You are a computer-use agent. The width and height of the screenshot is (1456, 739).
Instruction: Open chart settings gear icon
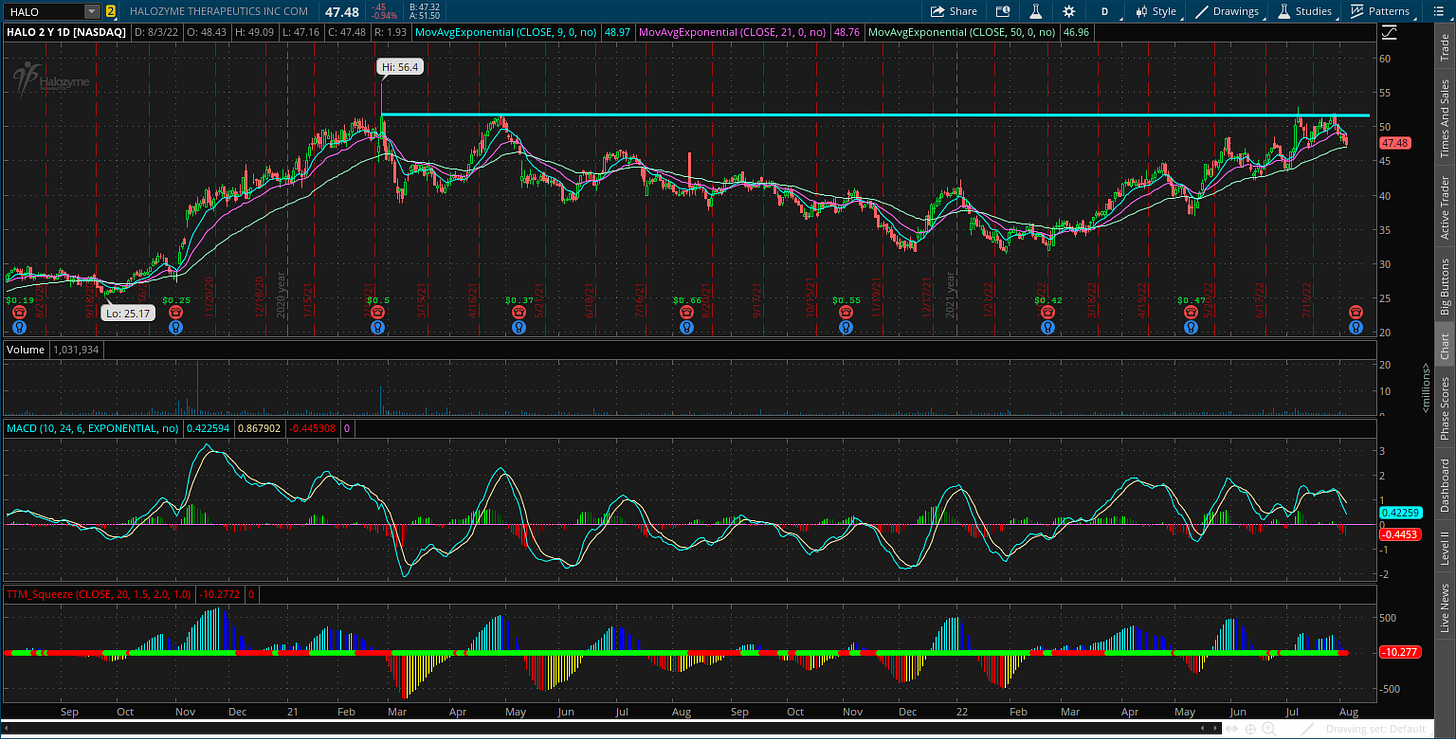tap(1069, 11)
